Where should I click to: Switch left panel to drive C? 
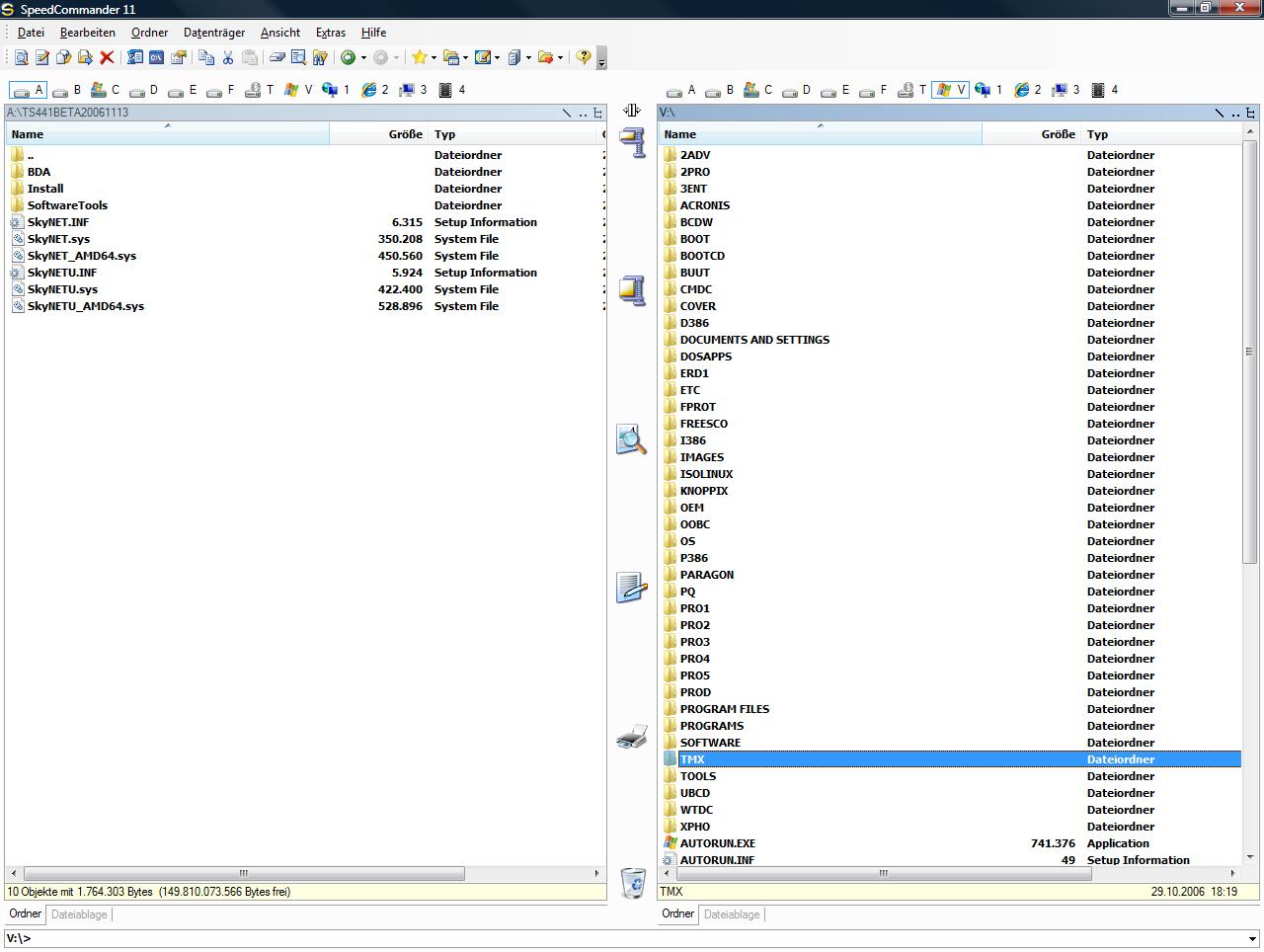pyautogui.click(x=105, y=90)
